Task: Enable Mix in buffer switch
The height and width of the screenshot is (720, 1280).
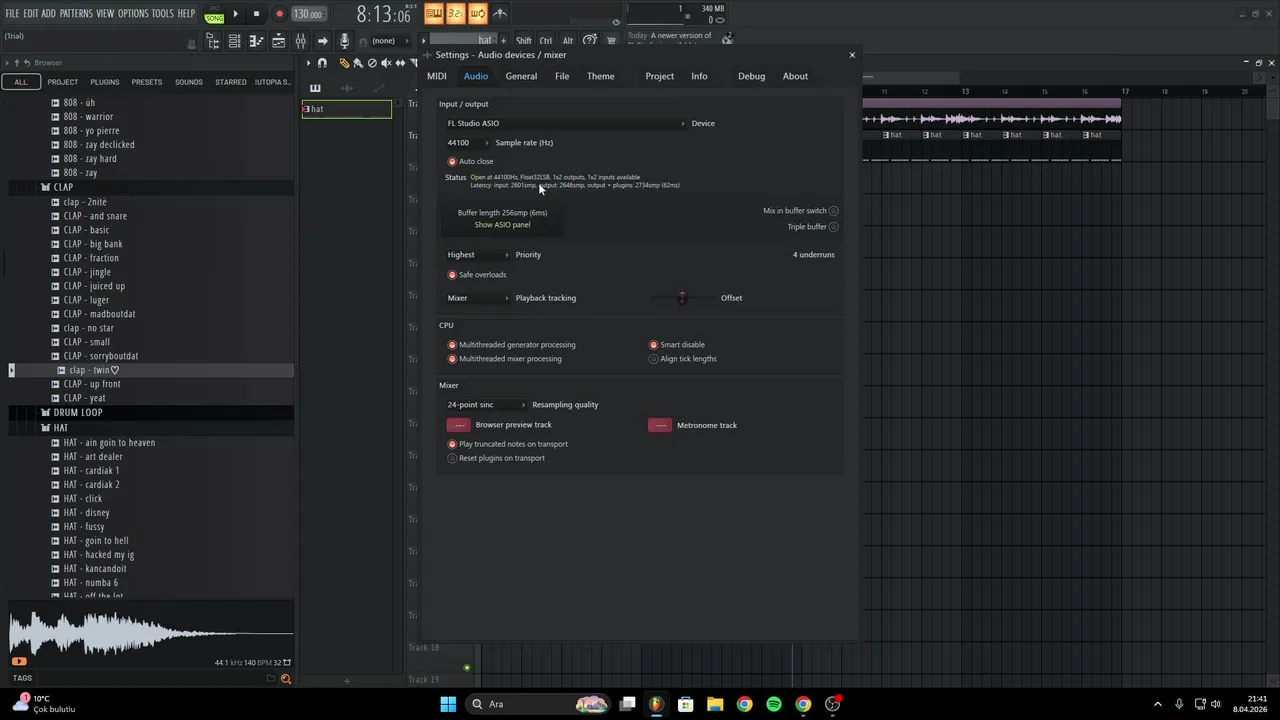Action: (x=801, y=211)
